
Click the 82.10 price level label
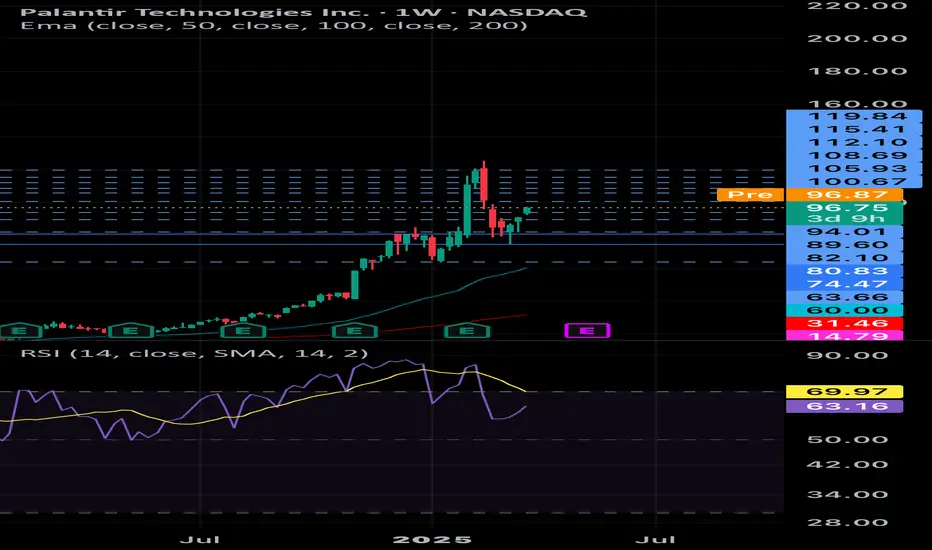click(844, 258)
